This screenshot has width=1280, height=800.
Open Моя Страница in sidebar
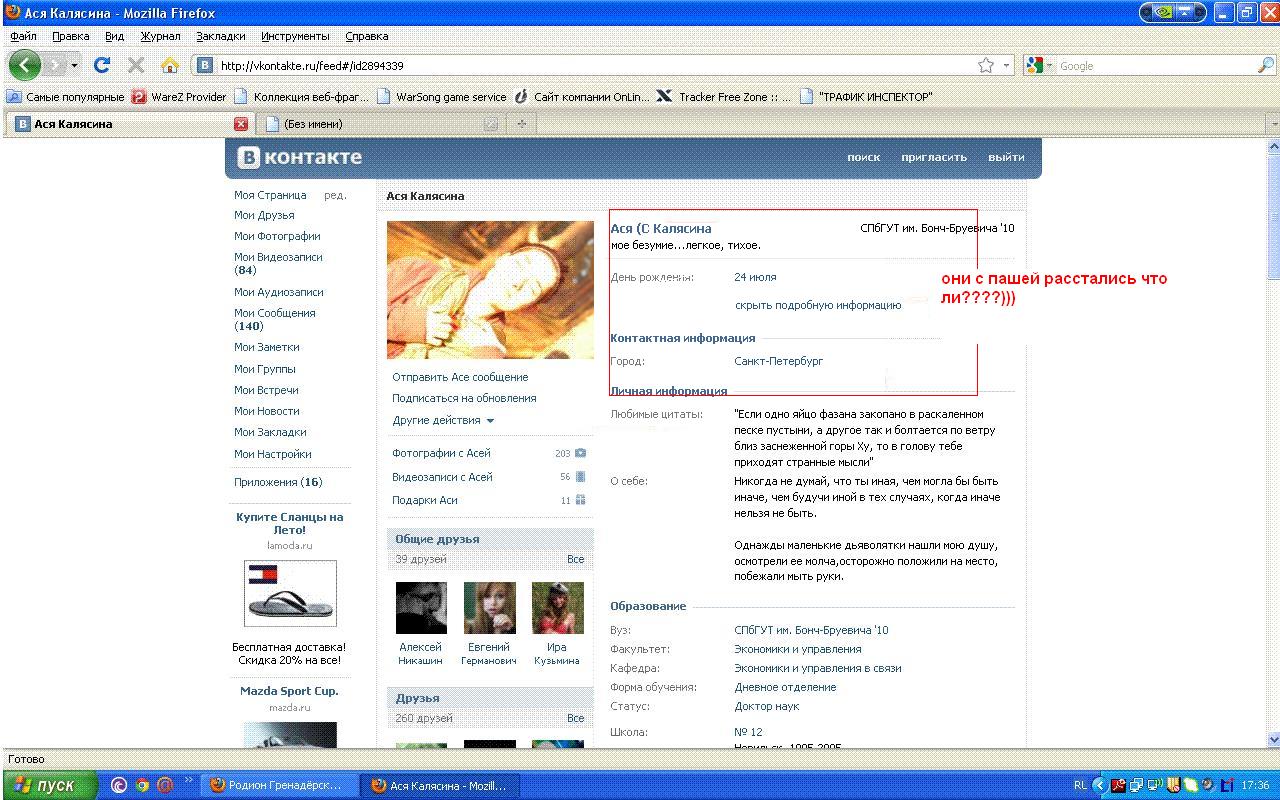pos(270,195)
